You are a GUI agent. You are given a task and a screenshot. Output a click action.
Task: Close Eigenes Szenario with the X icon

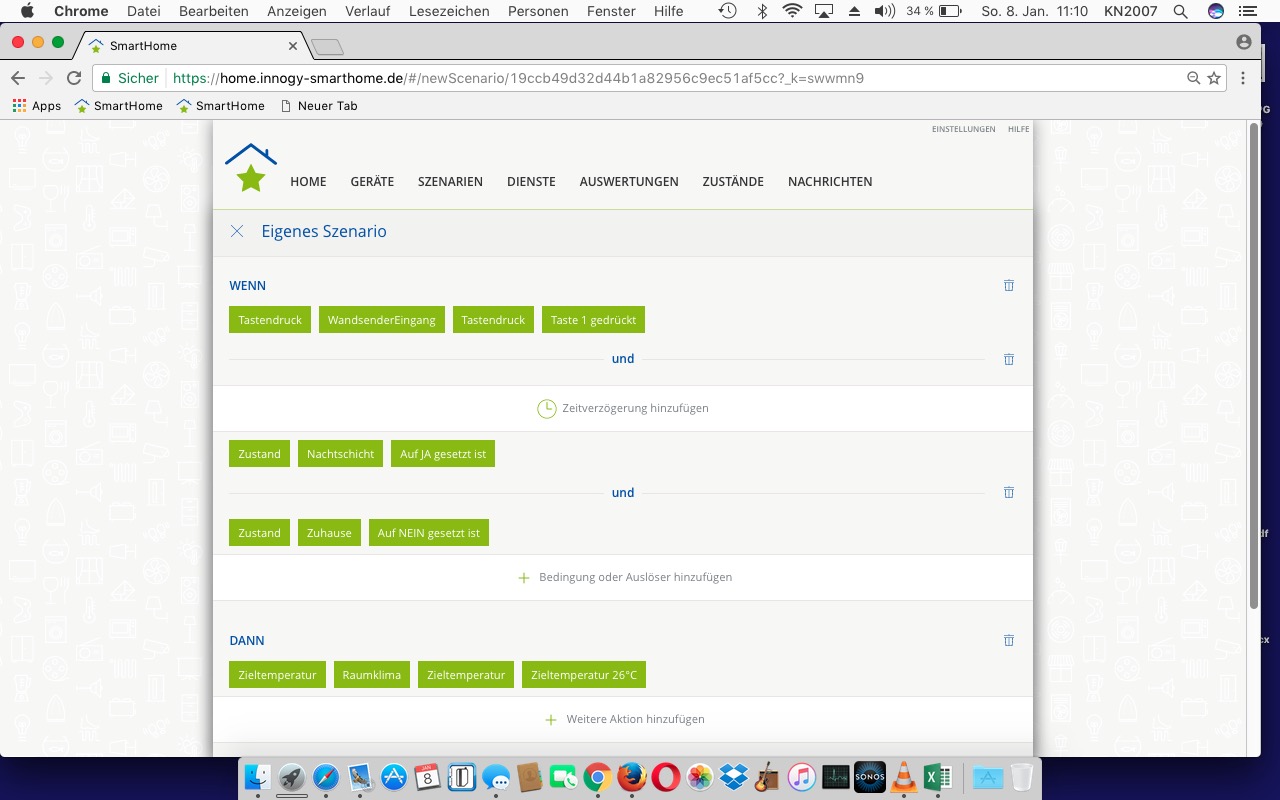tap(237, 231)
